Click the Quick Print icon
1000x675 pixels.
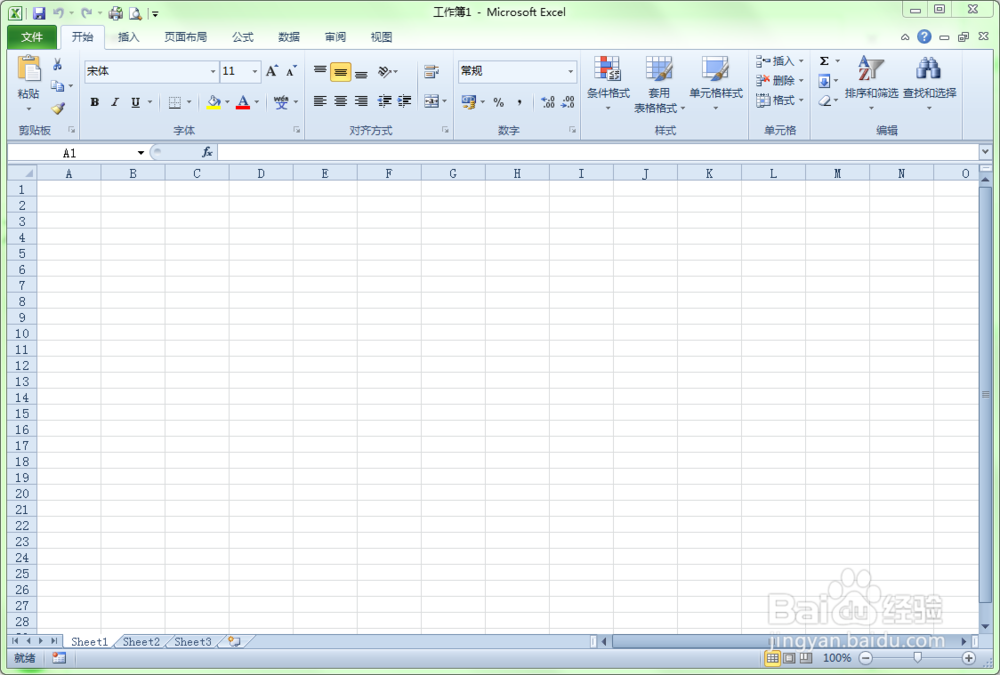115,13
